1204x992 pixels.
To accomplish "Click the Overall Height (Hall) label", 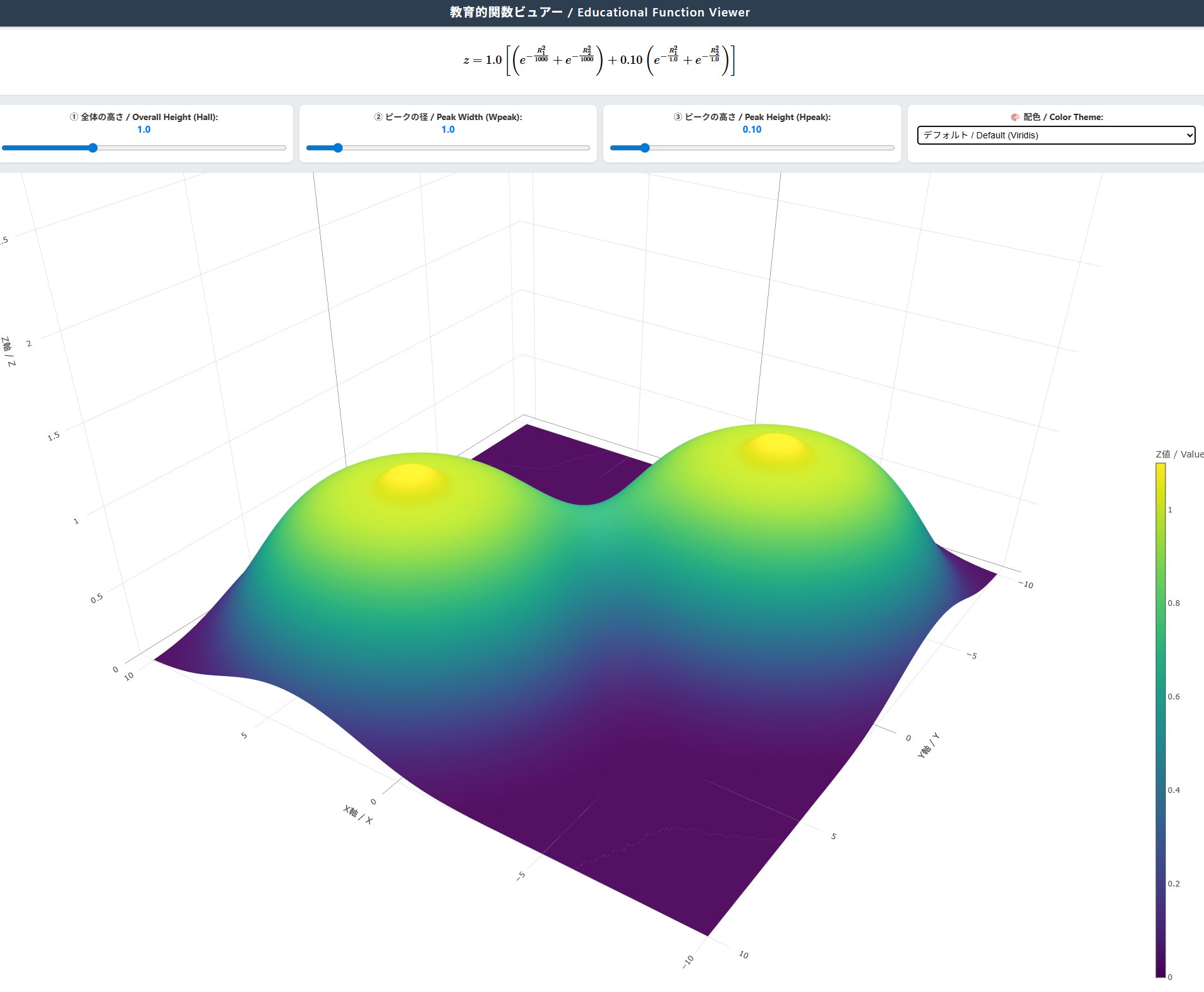I will (144, 117).
